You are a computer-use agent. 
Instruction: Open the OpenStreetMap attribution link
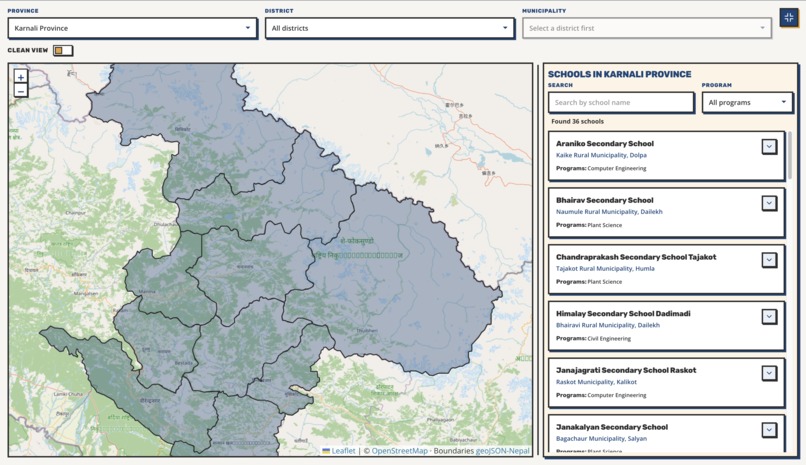click(399, 451)
